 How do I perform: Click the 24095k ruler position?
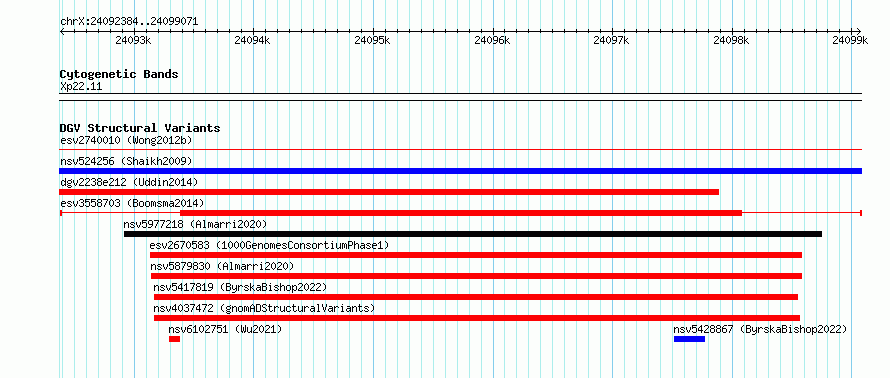(x=372, y=40)
